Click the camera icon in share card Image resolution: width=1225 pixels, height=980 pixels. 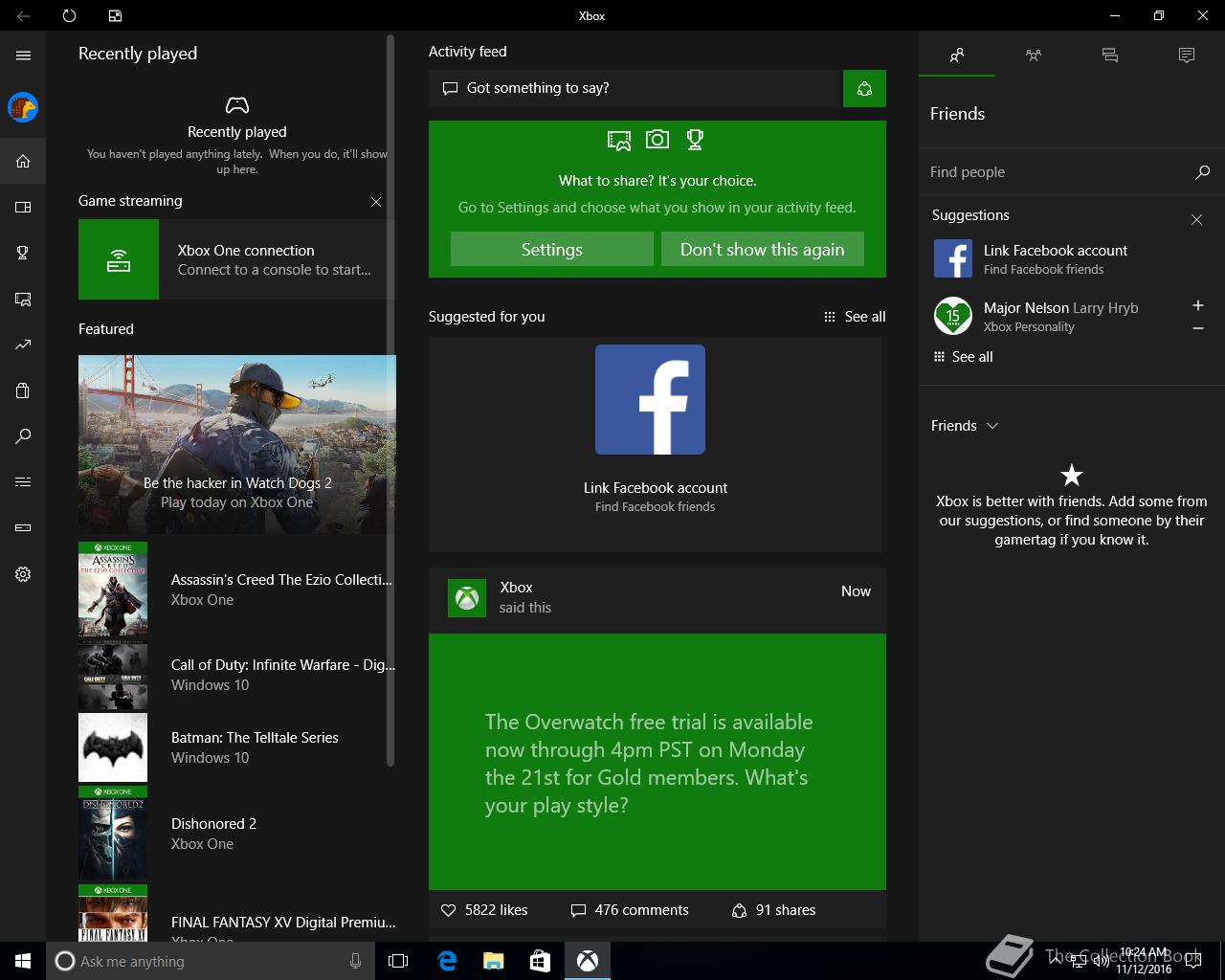[657, 140]
